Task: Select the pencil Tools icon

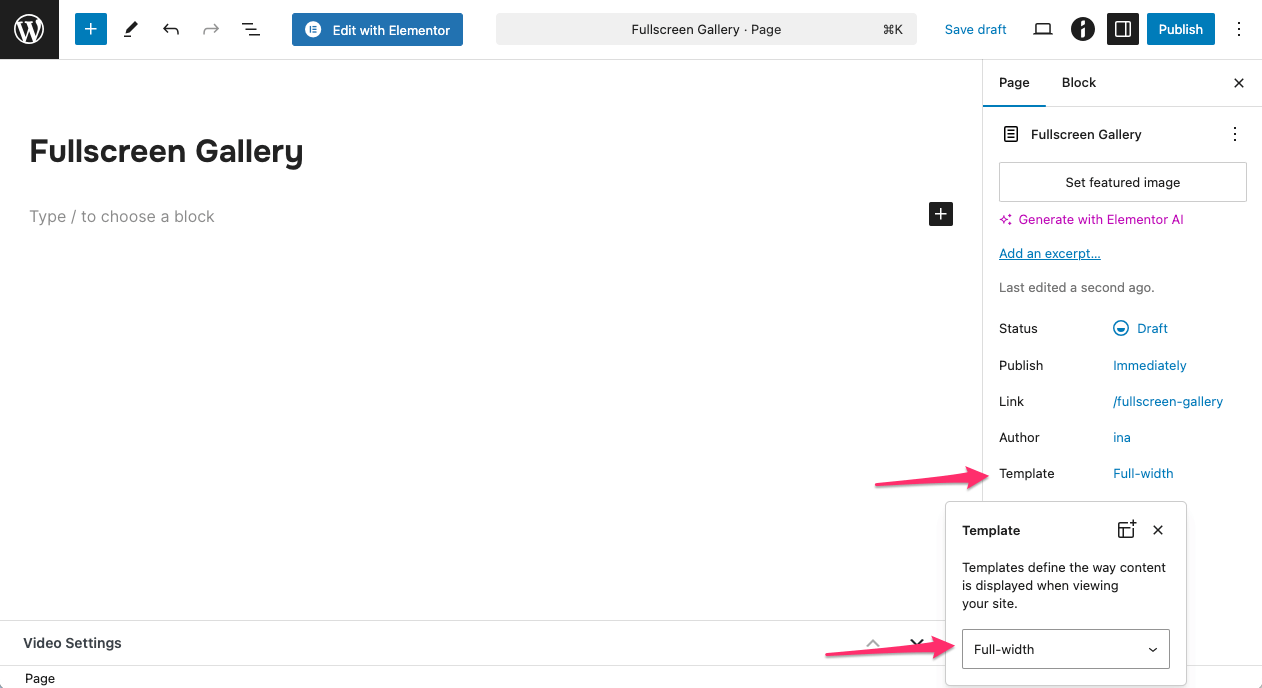Action: coord(131,29)
